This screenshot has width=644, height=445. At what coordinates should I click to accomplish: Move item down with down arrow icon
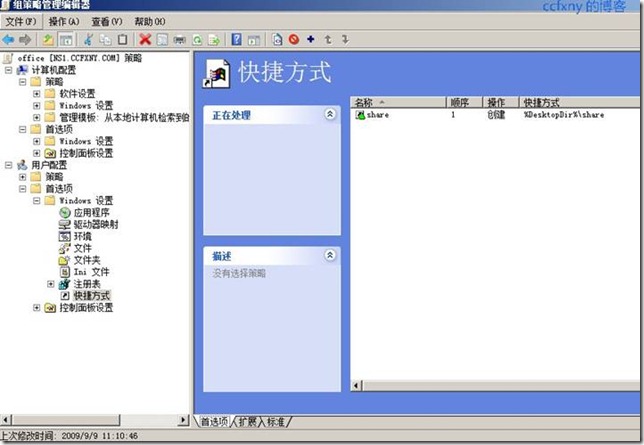point(345,39)
